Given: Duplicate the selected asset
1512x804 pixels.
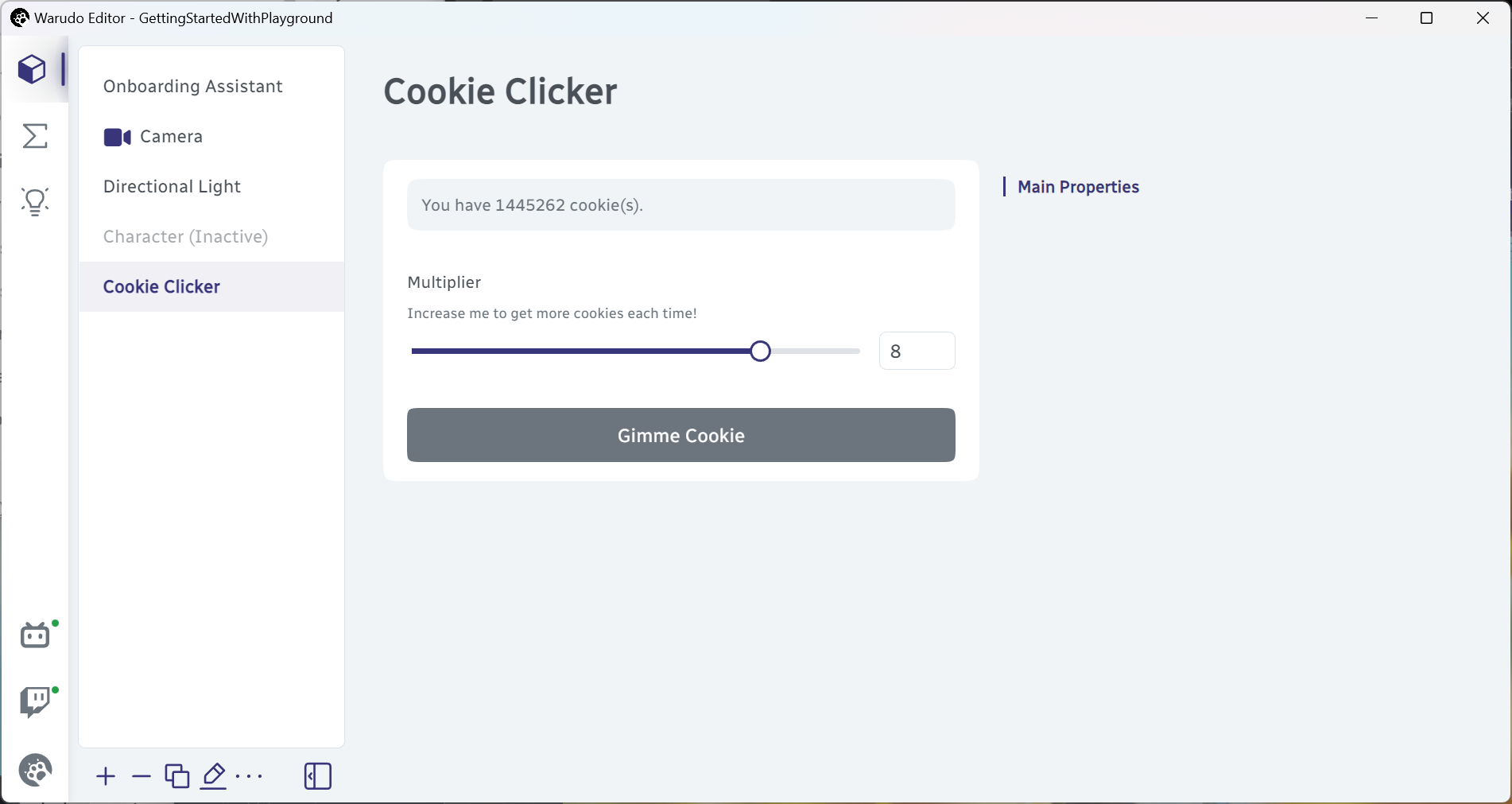Looking at the screenshot, I should coord(177,776).
